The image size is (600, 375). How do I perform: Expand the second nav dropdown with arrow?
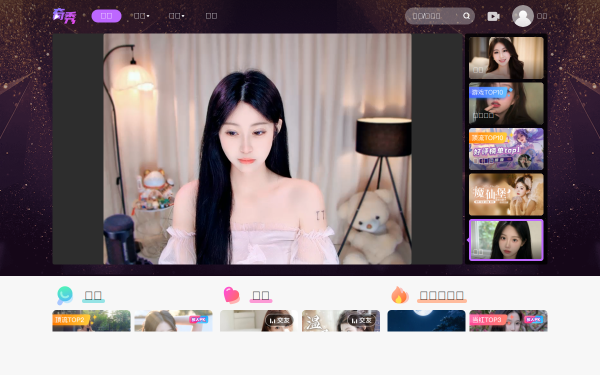click(176, 16)
